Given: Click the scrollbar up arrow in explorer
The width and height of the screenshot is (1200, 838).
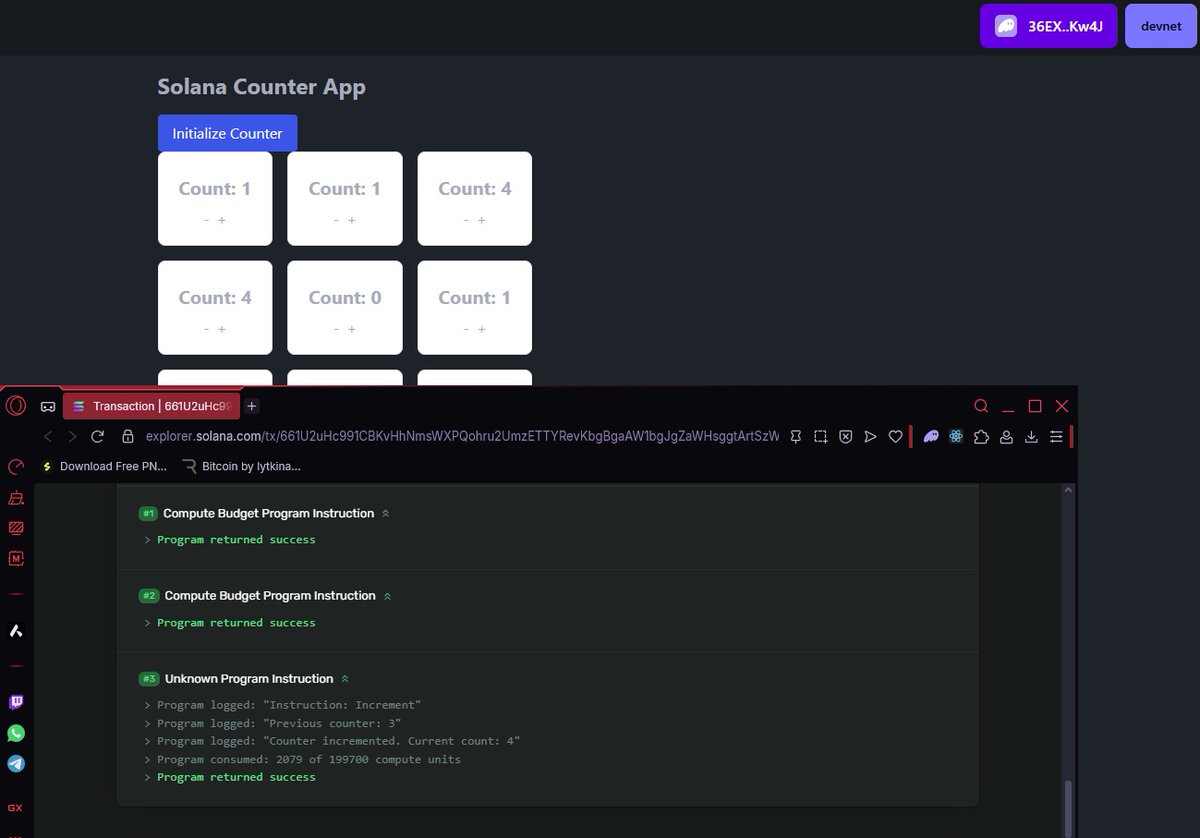Looking at the screenshot, I should pyautogui.click(x=1069, y=491).
